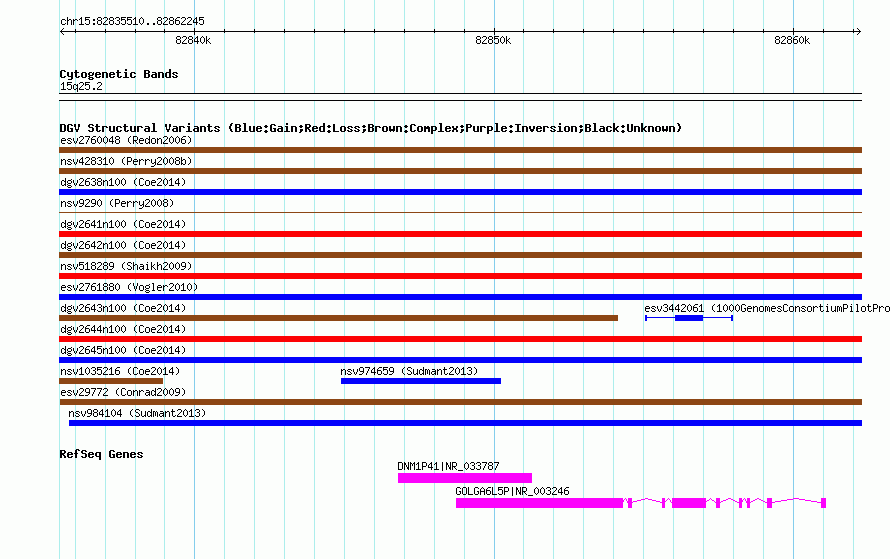Click the brown bar under dgv2643n100
This screenshot has height=559, width=890.
click(338, 318)
